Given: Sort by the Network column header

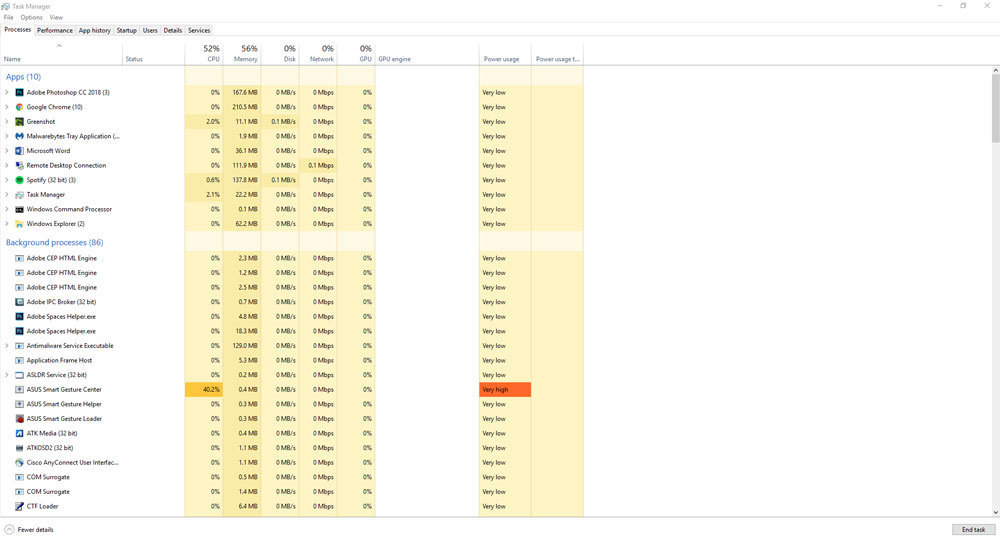Looking at the screenshot, I should tap(318, 54).
